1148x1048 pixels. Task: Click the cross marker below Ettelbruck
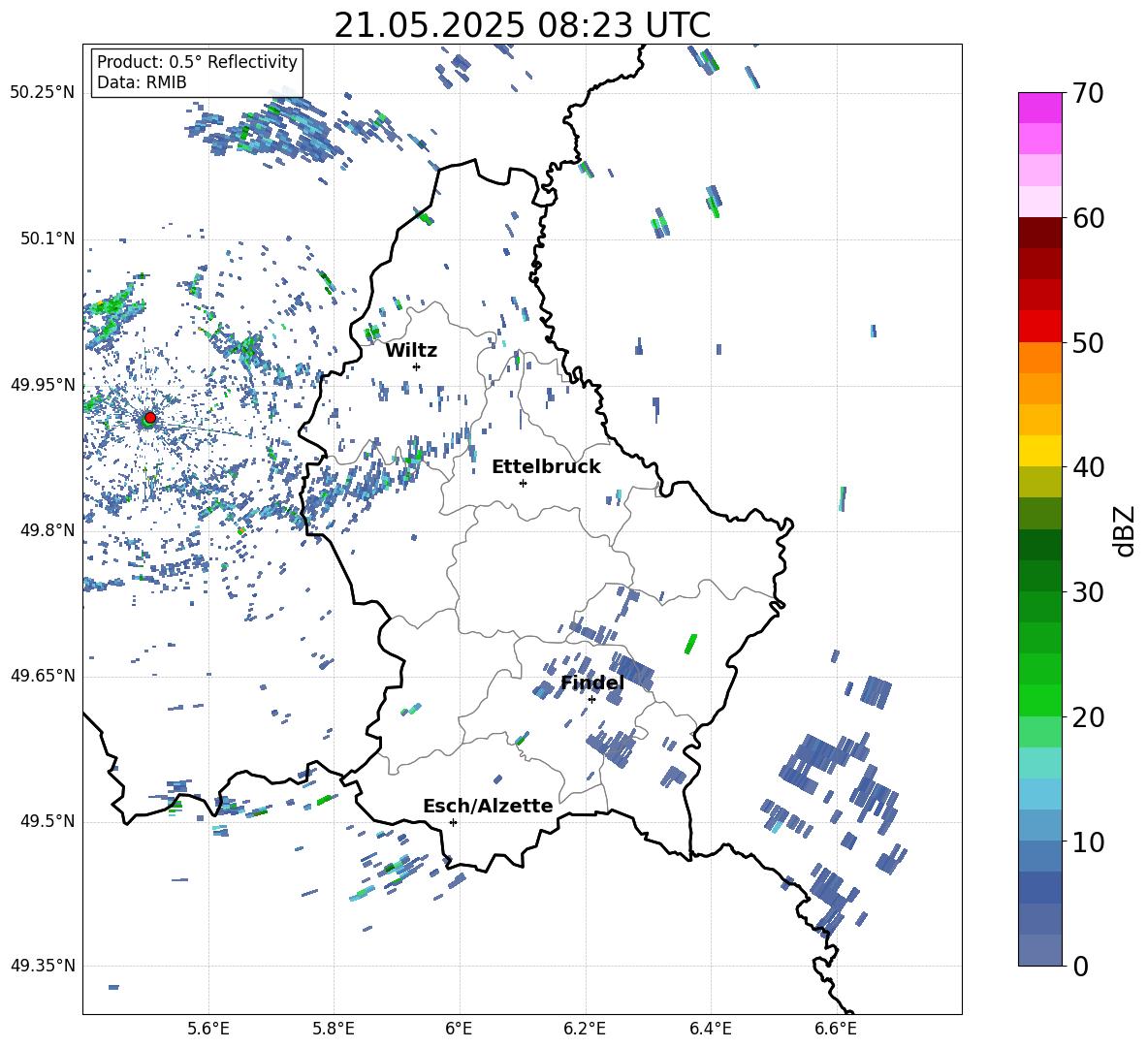coord(523,483)
